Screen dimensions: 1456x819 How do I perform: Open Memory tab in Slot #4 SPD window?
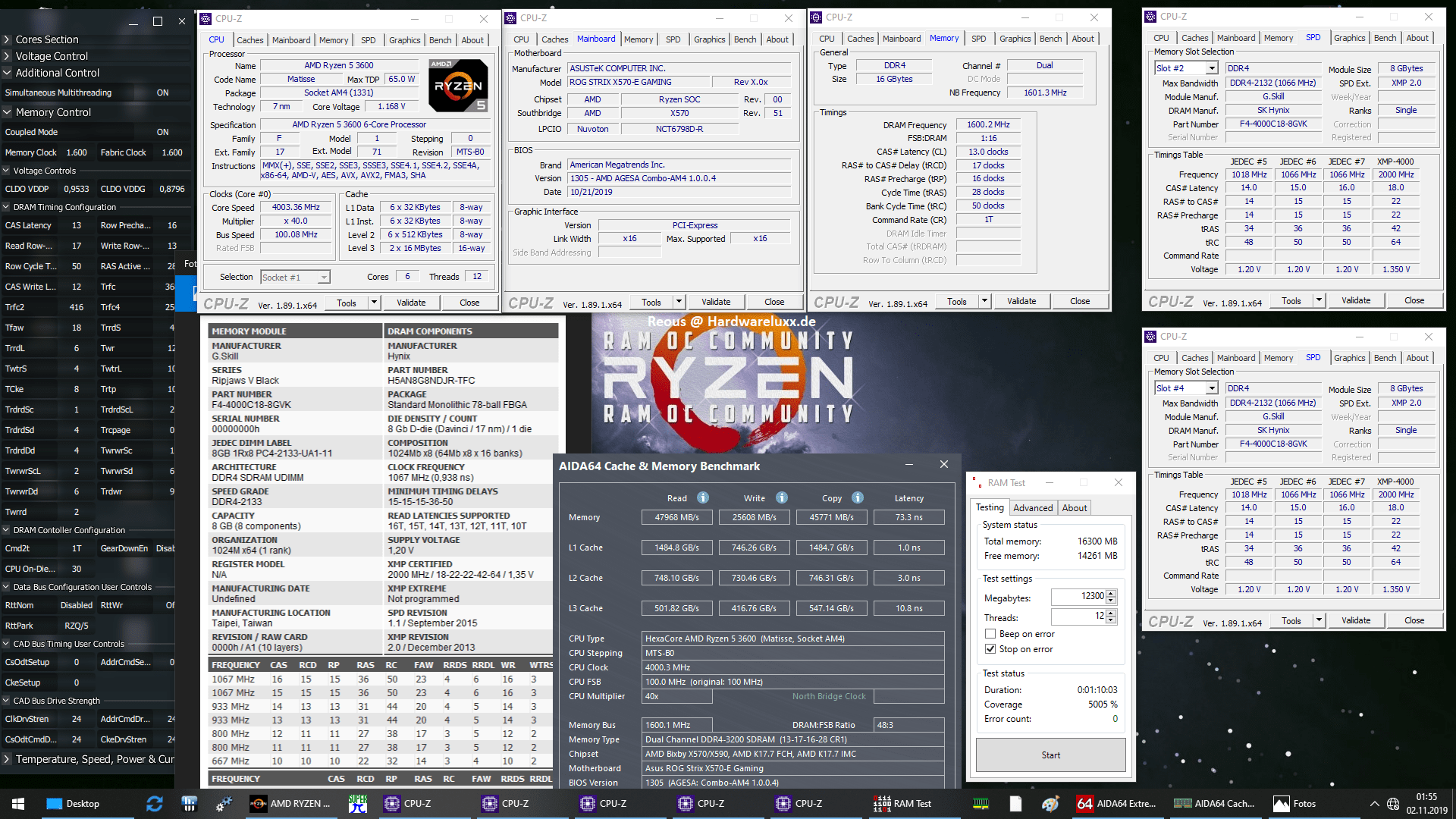[x=1278, y=358]
